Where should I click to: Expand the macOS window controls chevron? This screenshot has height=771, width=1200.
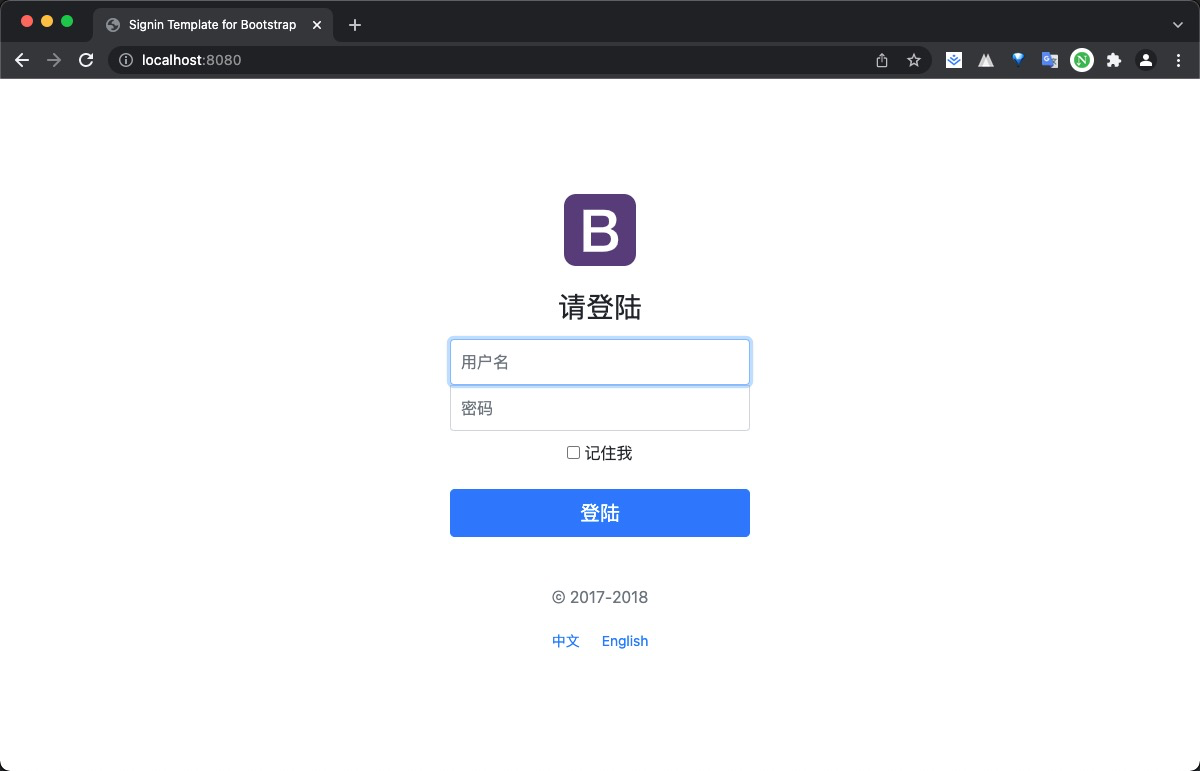[1176, 24]
